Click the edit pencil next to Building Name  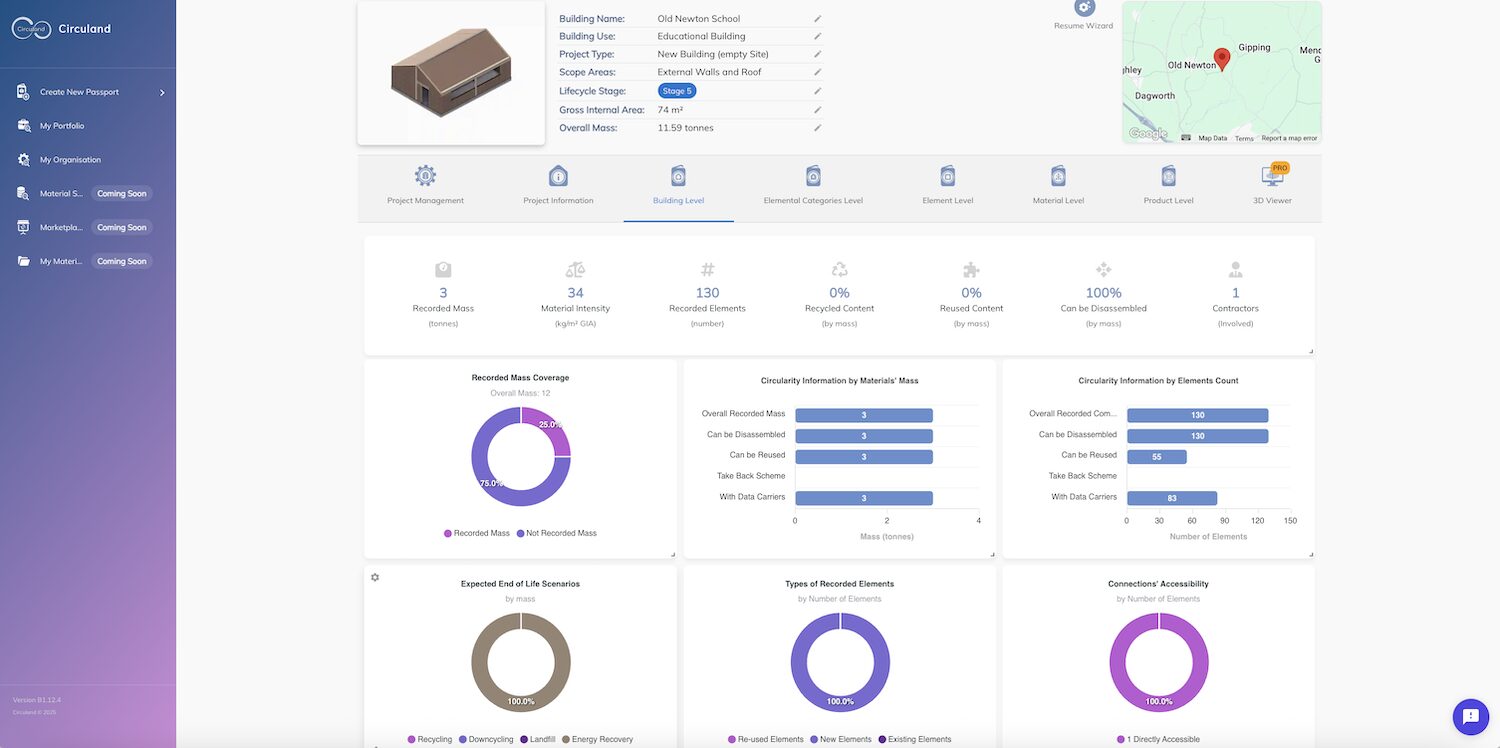click(x=817, y=19)
